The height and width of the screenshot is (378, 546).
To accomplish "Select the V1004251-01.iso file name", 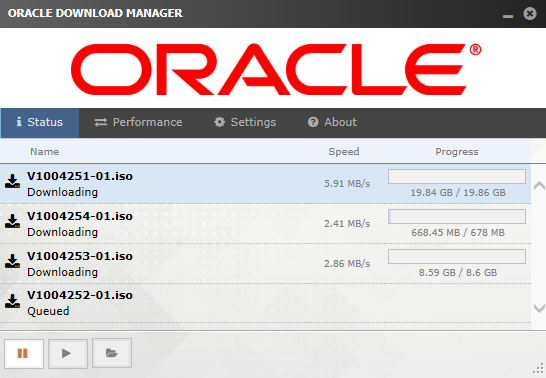I will tap(80, 176).
